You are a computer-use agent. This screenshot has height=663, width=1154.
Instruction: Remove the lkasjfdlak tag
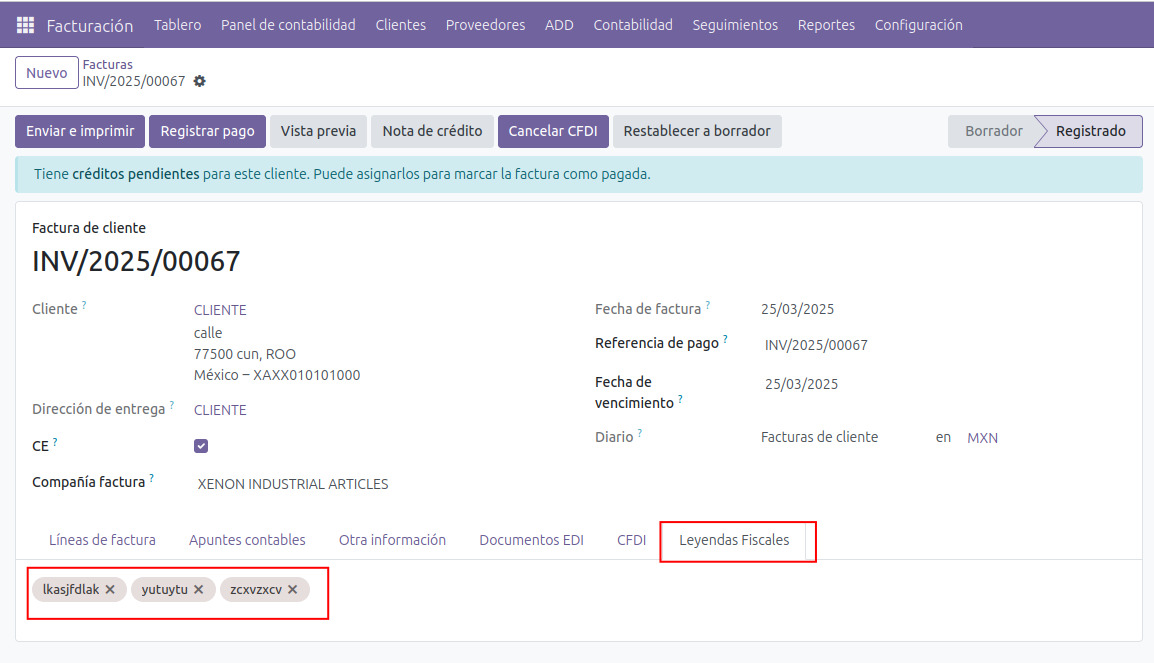coord(110,590)
